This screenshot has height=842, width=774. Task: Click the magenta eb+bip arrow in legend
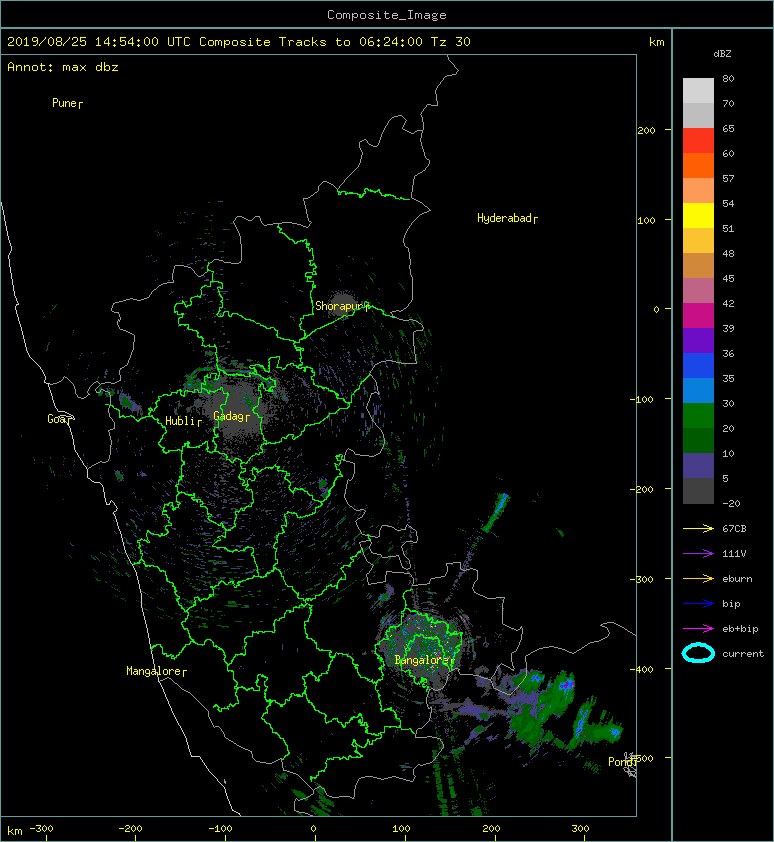(x=698, y=629)
